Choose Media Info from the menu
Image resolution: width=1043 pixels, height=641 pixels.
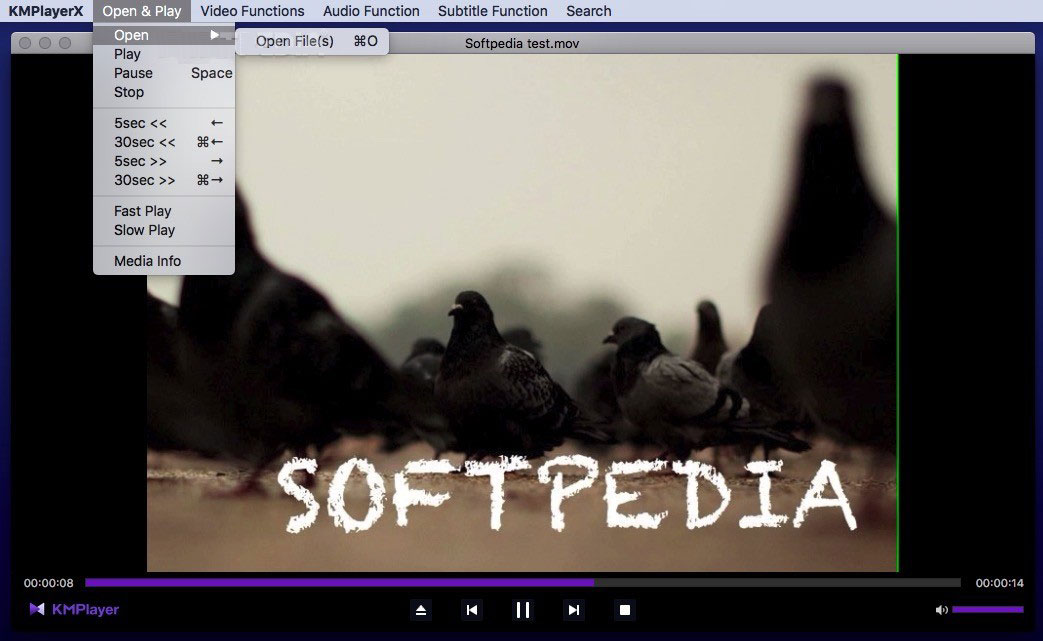tap(147, 261)
